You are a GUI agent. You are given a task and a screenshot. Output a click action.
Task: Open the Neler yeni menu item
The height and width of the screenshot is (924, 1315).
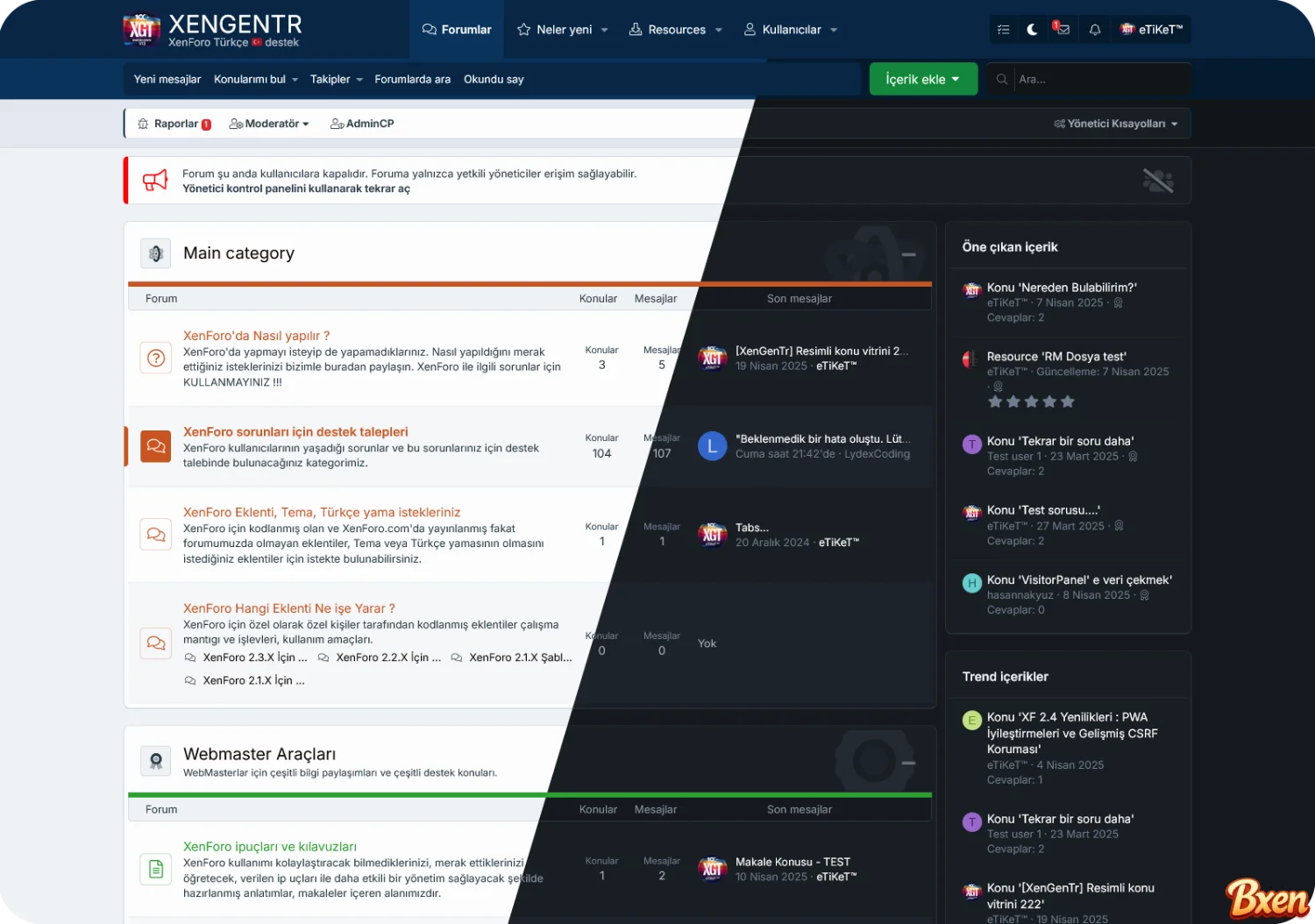coord(563,30)
